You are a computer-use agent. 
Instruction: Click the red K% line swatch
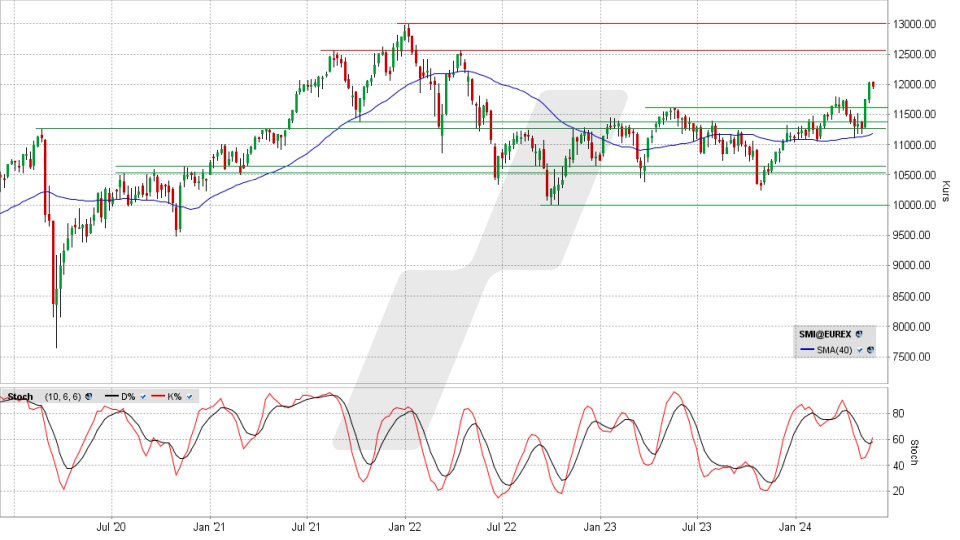pos(158,397)
